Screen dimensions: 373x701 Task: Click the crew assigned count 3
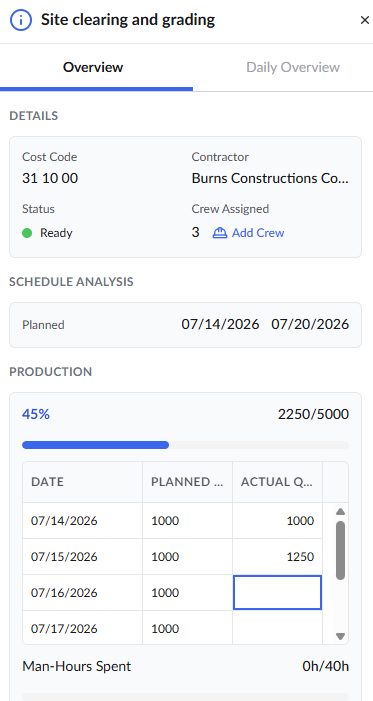[x=195, y=232]
